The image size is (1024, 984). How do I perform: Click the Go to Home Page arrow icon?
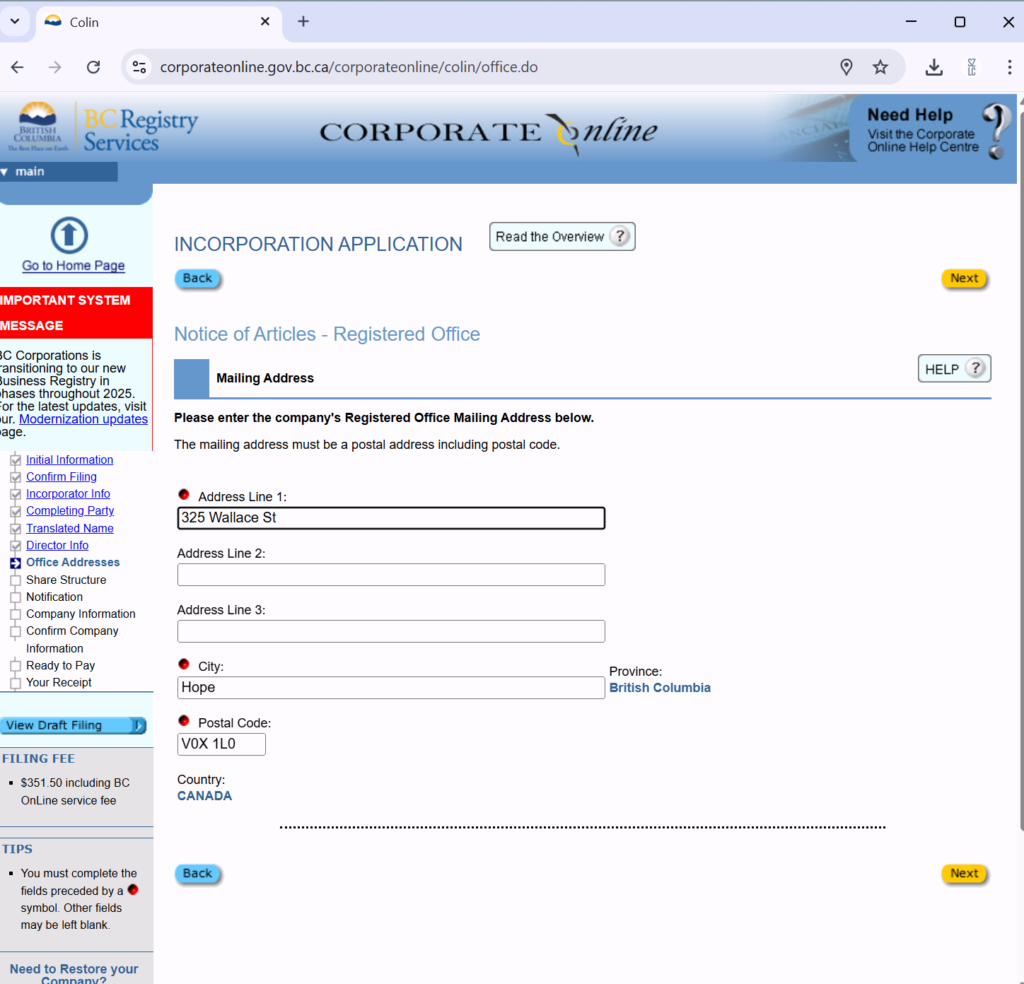click(x=69, y=236)
